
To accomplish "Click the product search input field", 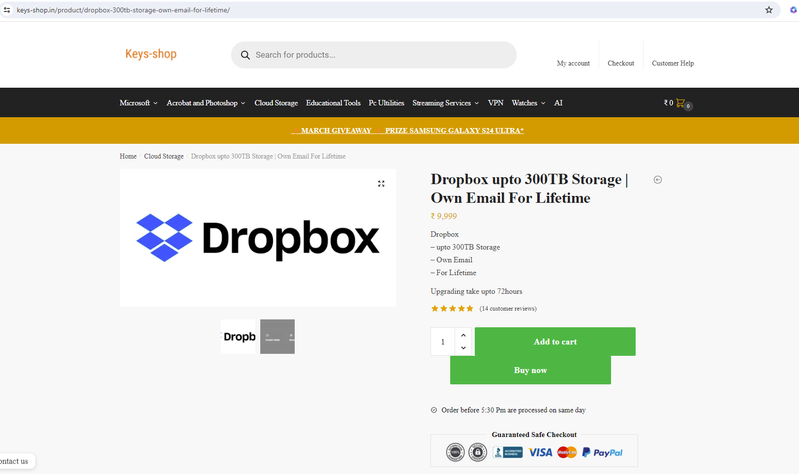I will (380, 55).
